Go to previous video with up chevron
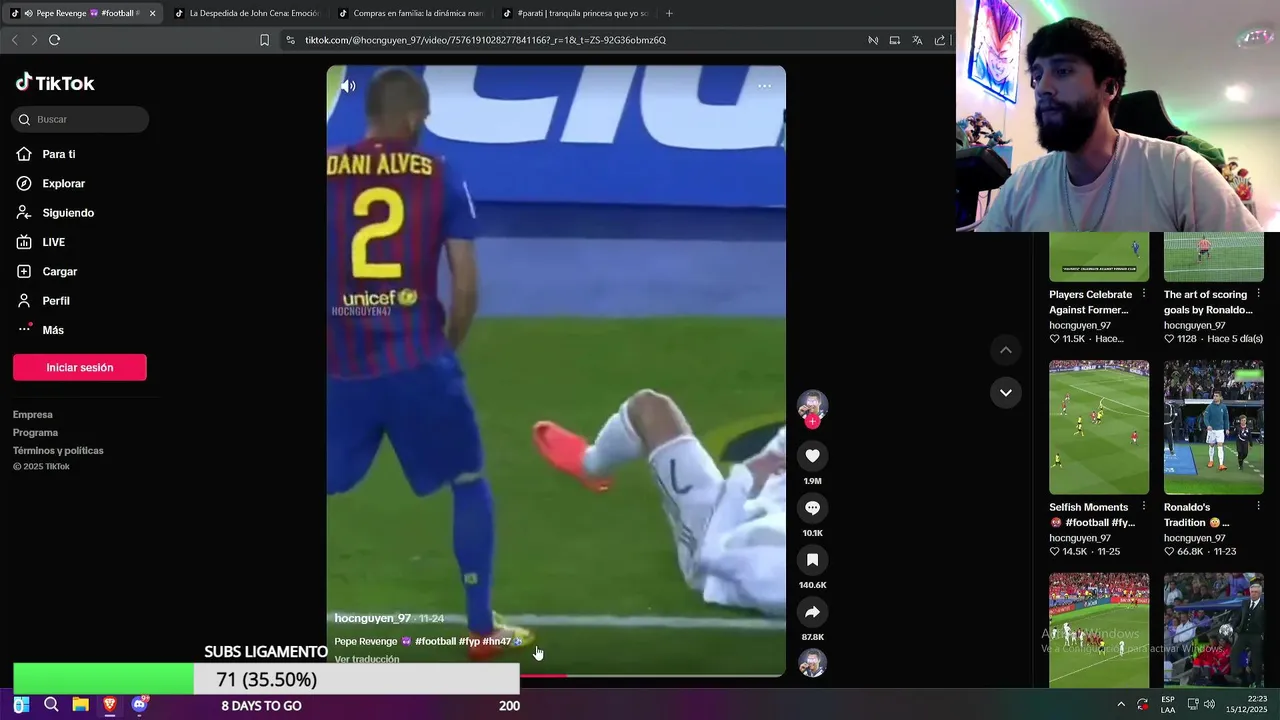Viewport: 1280px width, 720px height. click(1005, 350)
